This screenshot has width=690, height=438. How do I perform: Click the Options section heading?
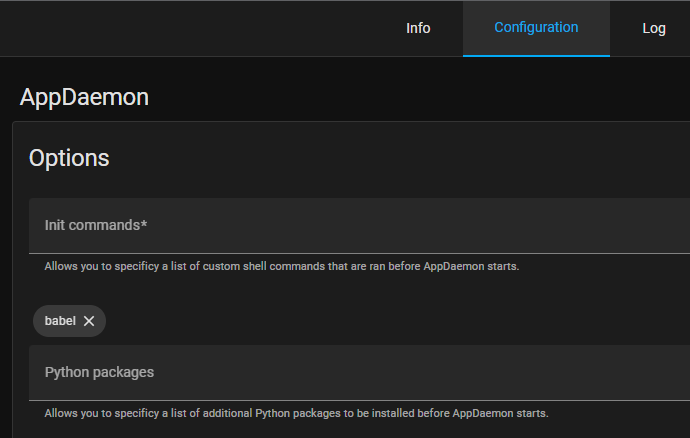tap(69, 158)
